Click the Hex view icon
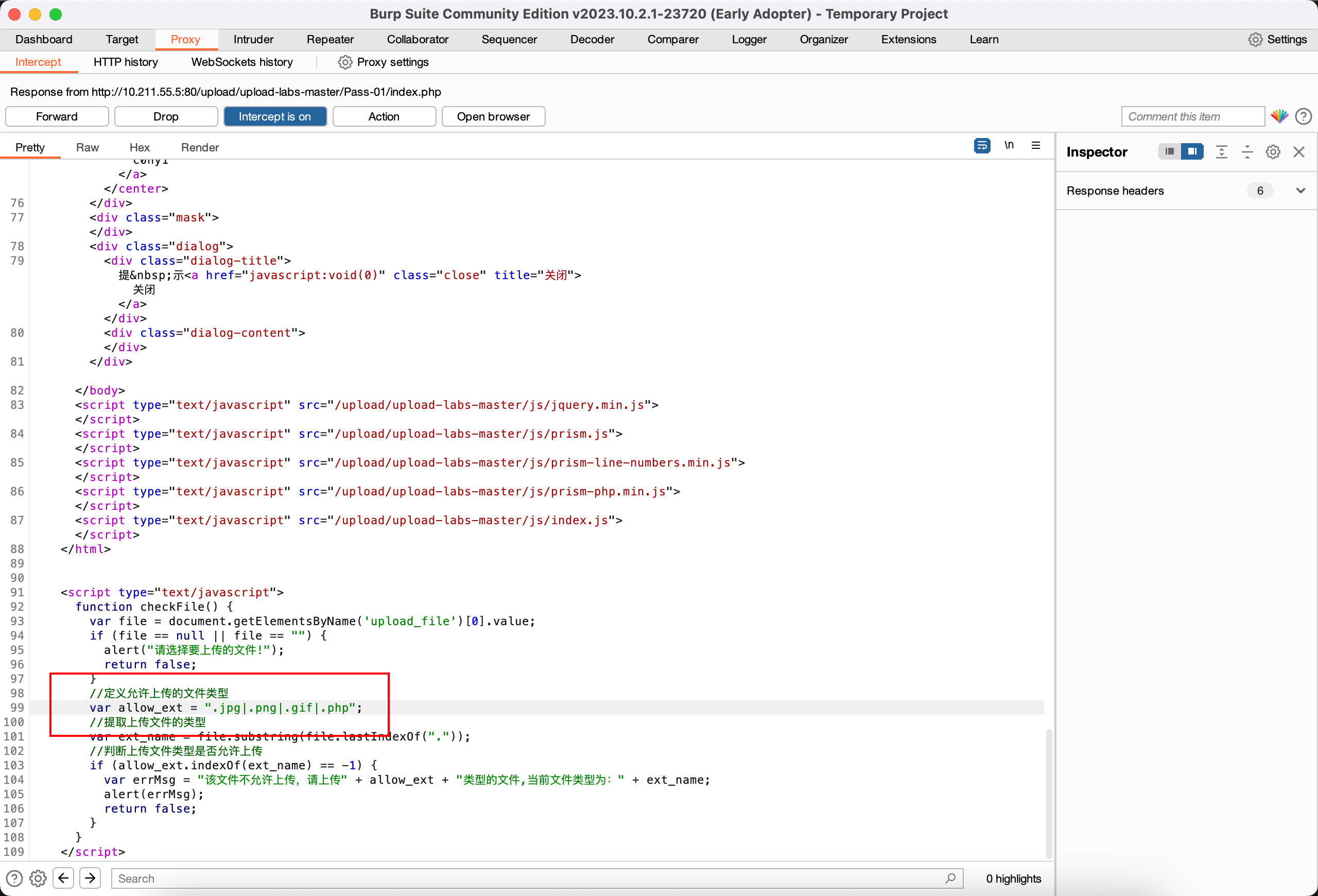The image size is (1318, 896). click(139, 147)
